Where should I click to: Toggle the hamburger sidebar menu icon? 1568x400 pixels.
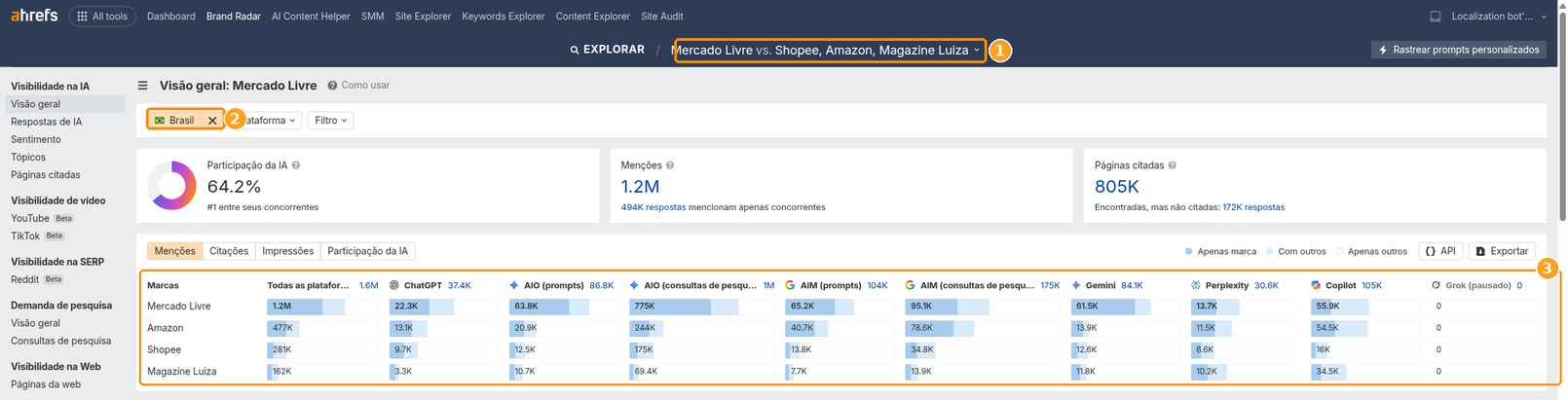(143, 86)
